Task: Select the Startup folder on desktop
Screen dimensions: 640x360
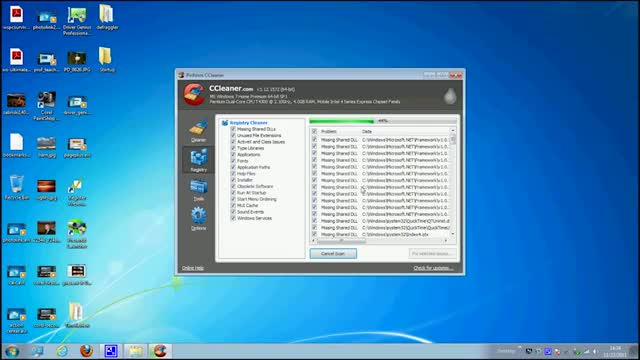Action: tap(107, 60)
